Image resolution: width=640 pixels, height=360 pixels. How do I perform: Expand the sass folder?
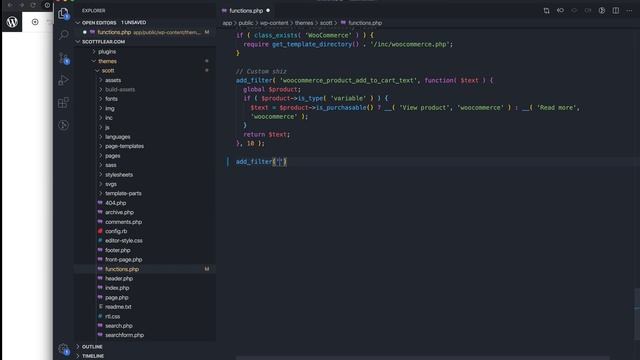click(x=111, y=165)
